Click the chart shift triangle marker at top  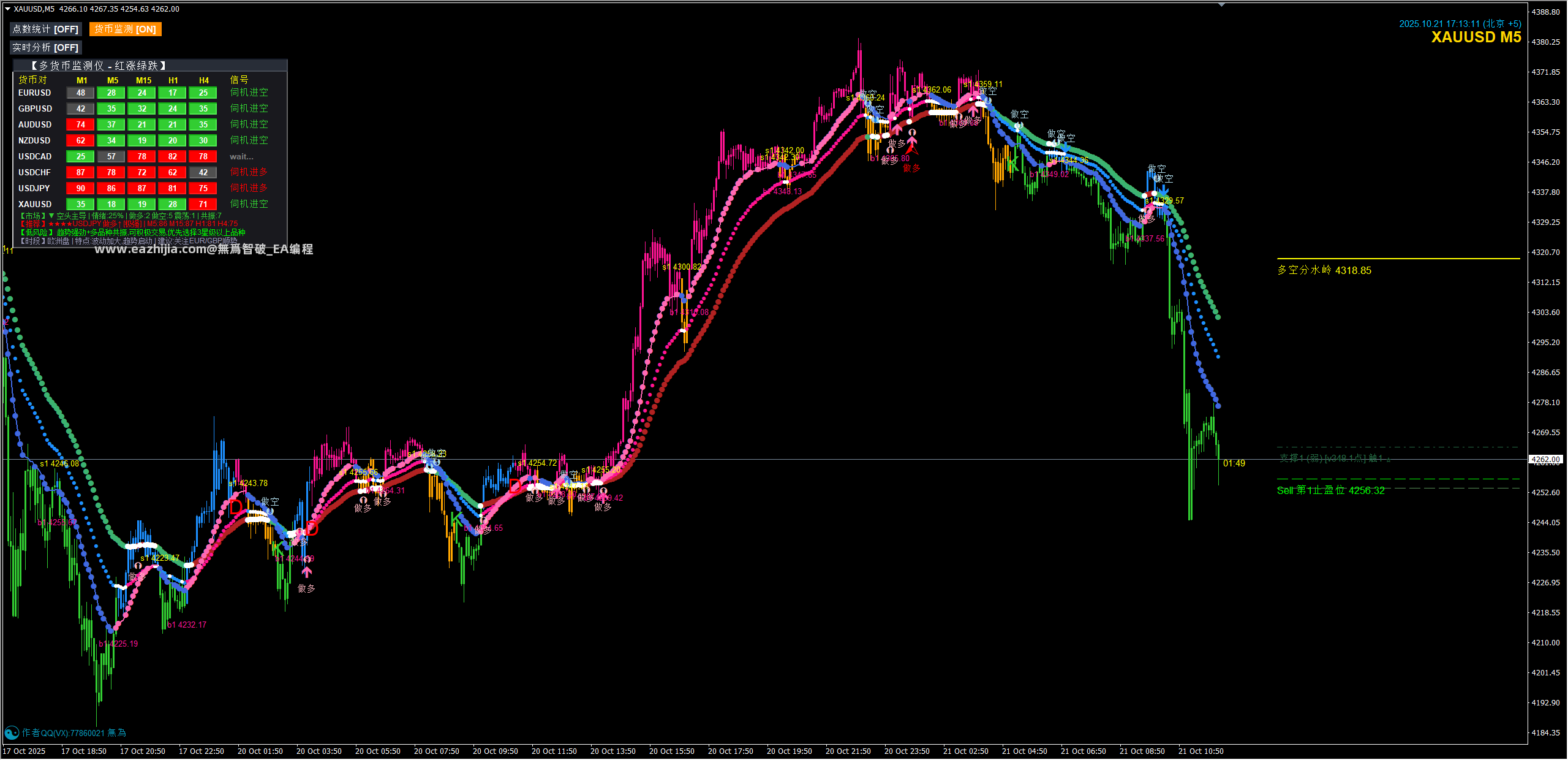[1221, 5]
